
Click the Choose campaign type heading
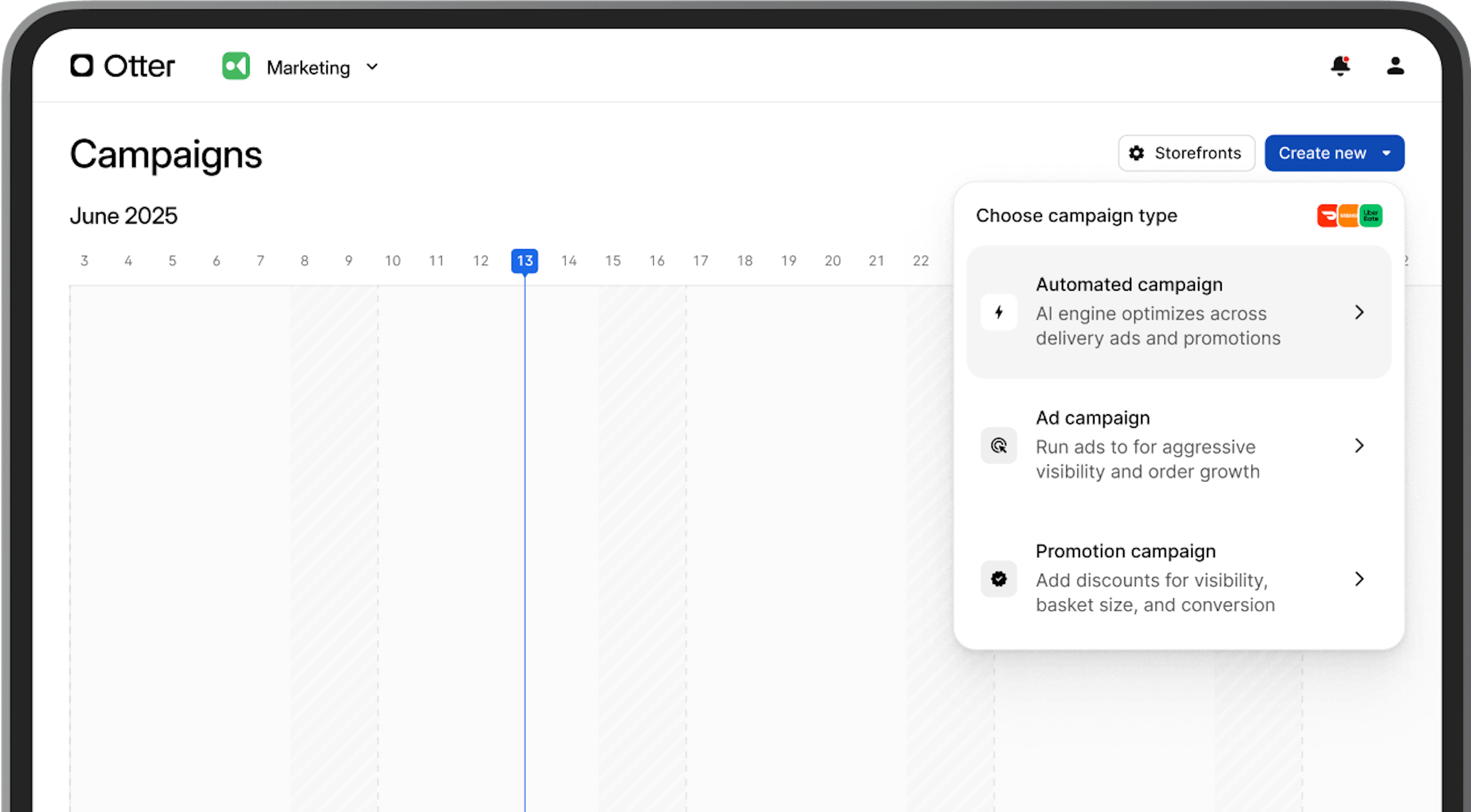coord(1076,216)
